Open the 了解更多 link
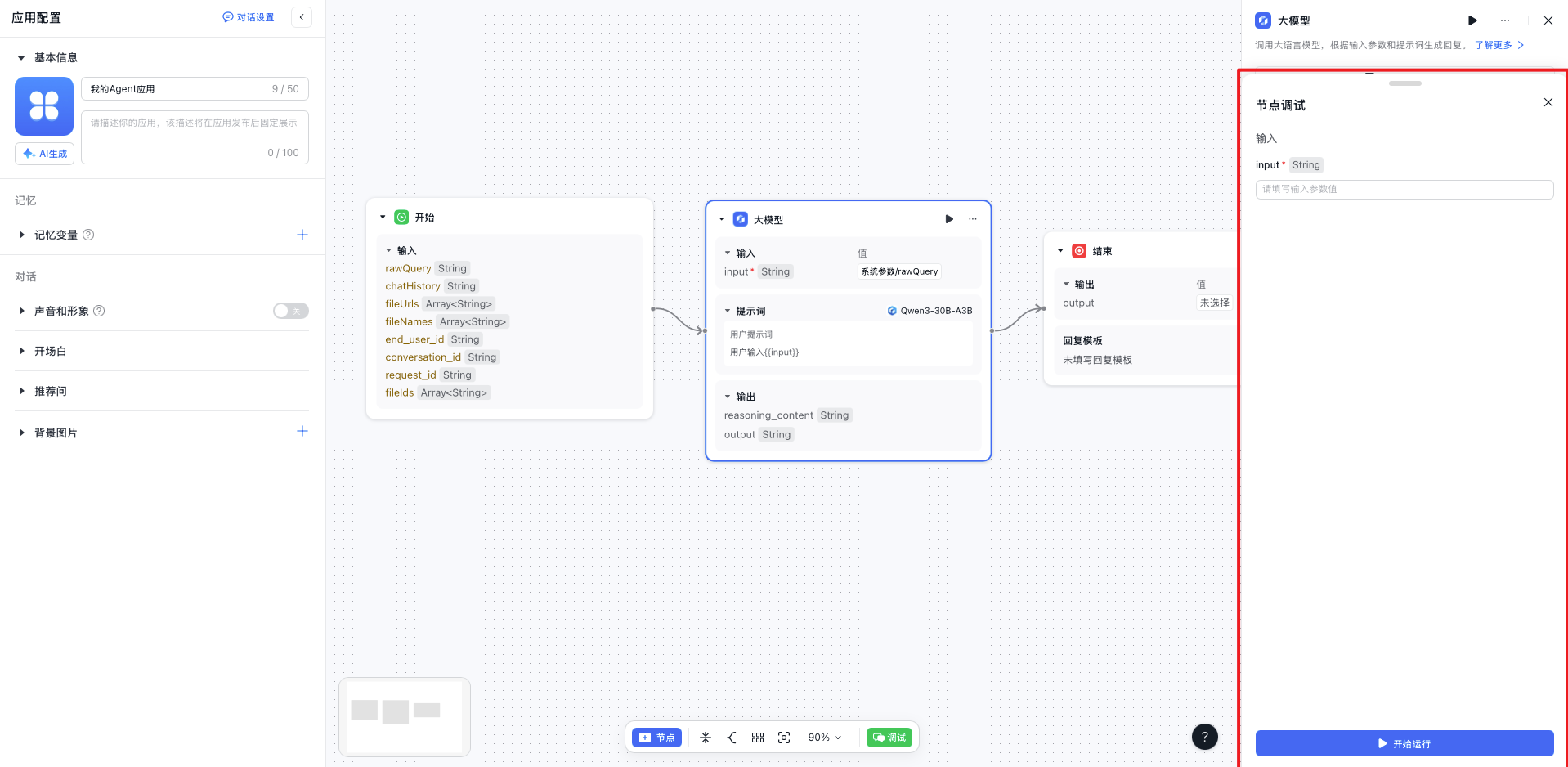Viewport: 1568px width, 767px height. [1499, 45]
